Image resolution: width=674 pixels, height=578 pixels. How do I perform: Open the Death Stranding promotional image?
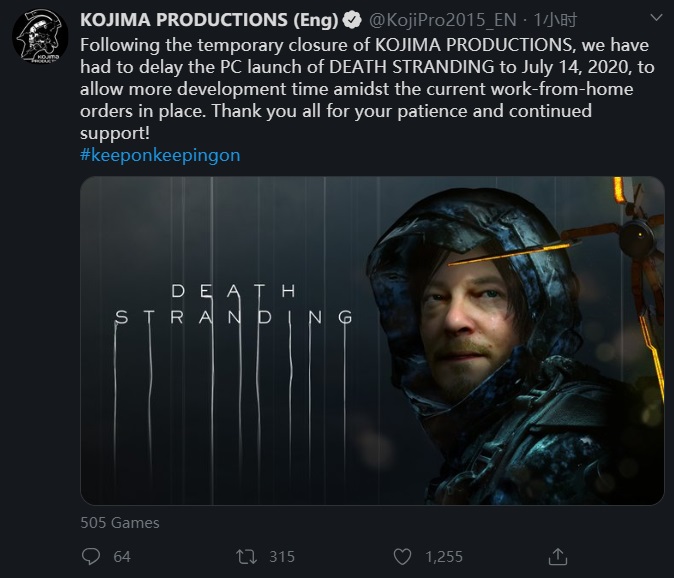372,340
